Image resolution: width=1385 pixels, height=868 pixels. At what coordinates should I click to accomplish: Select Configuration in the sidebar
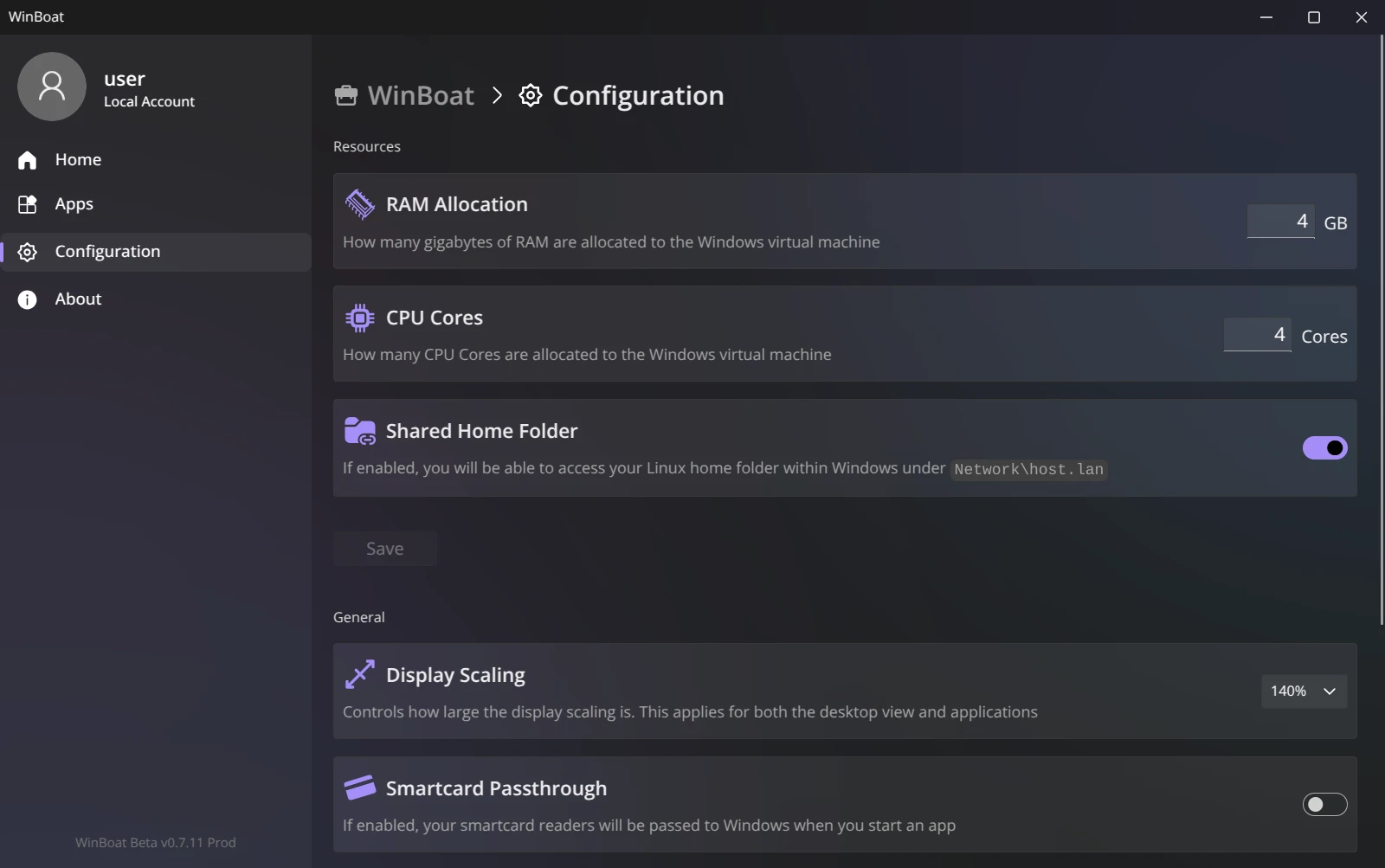tap(107, 252)
